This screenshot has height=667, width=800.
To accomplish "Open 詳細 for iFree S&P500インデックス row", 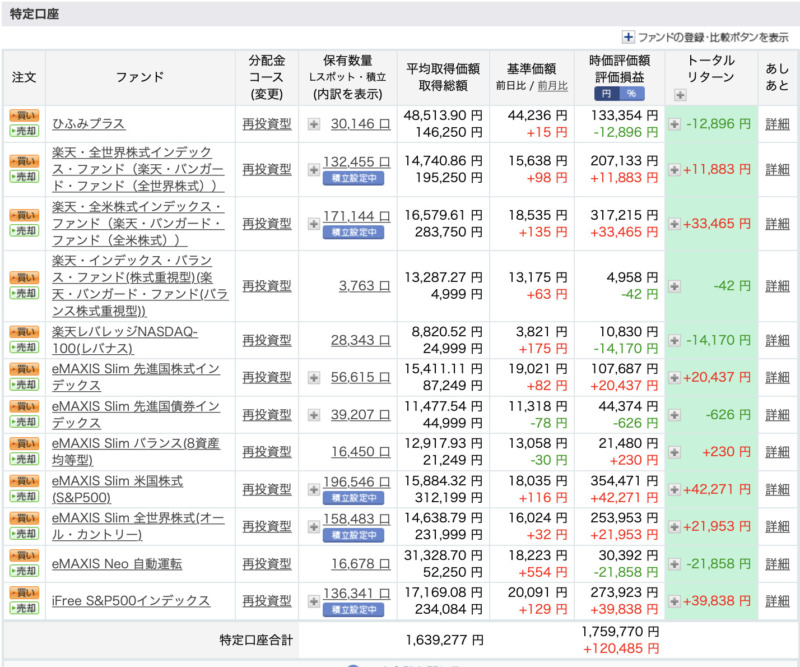I will pos(777,601).
